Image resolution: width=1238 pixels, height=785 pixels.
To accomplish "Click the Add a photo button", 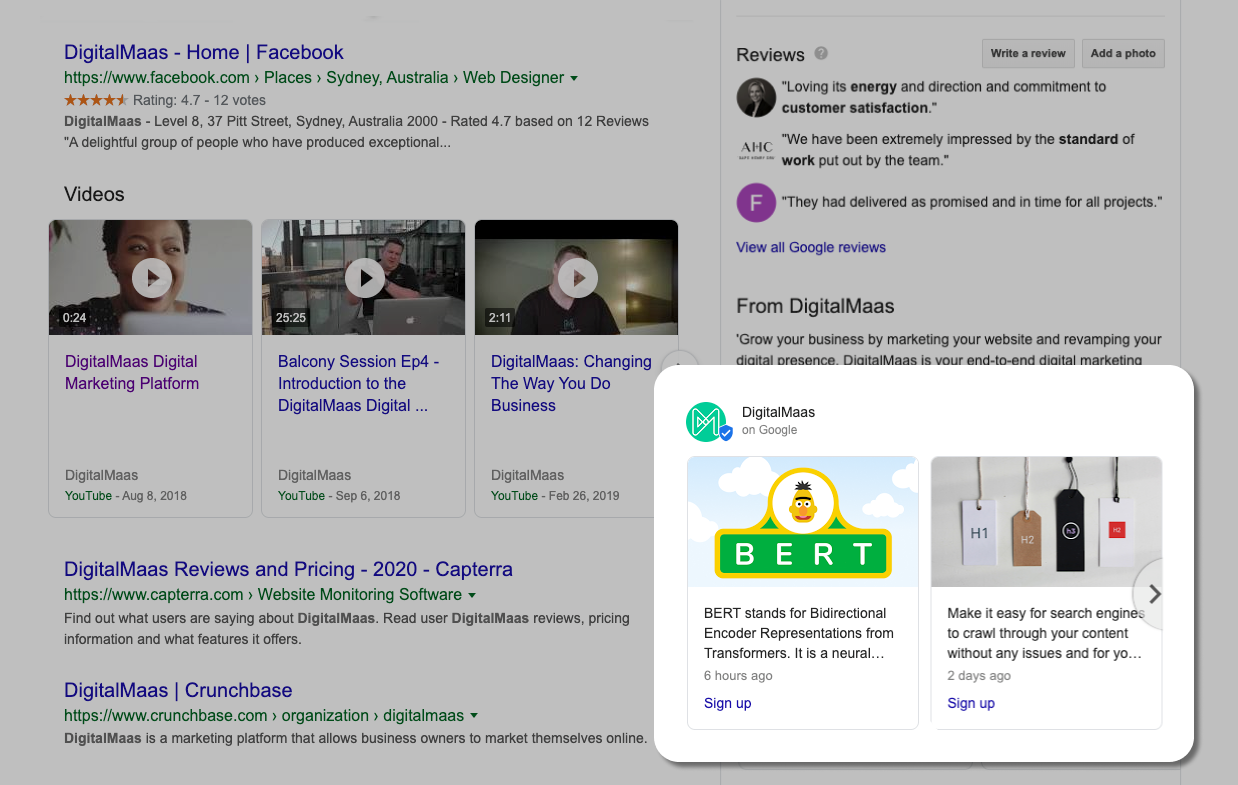I will click(1123, 53).
